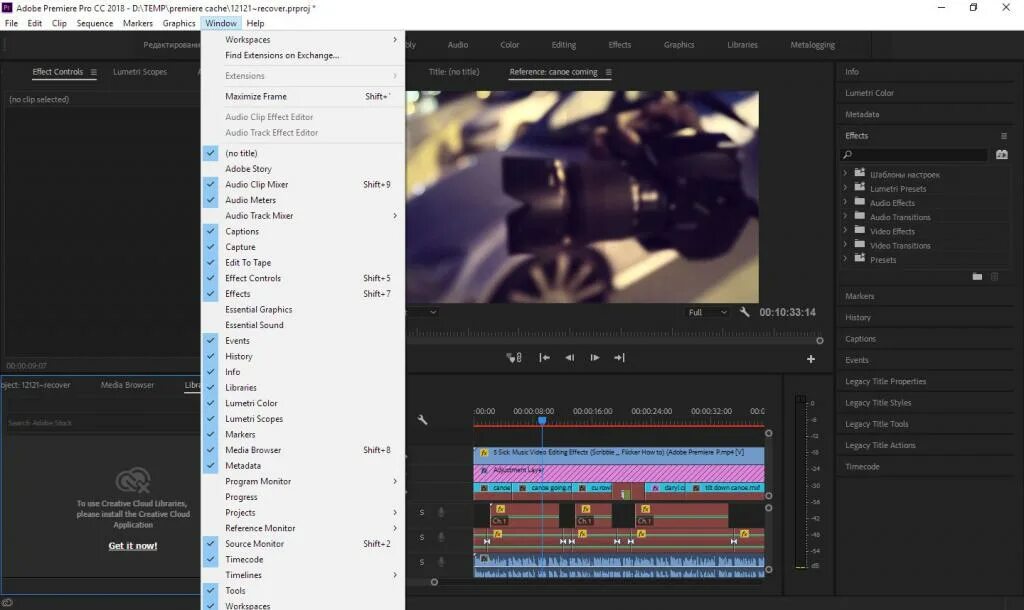Open Reference monitor panel menu icon
The image size is (1024, 610).
pyautogui.click(x=609, y=72)
